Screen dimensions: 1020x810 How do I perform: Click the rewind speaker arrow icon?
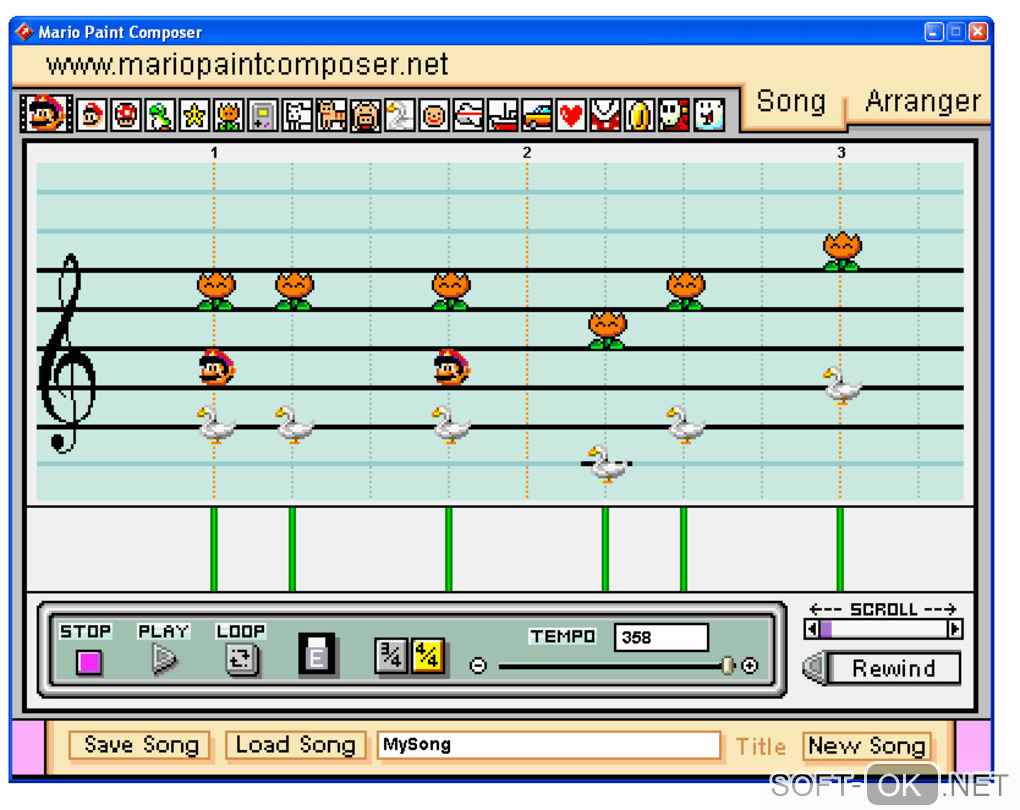tap(814, 668)
